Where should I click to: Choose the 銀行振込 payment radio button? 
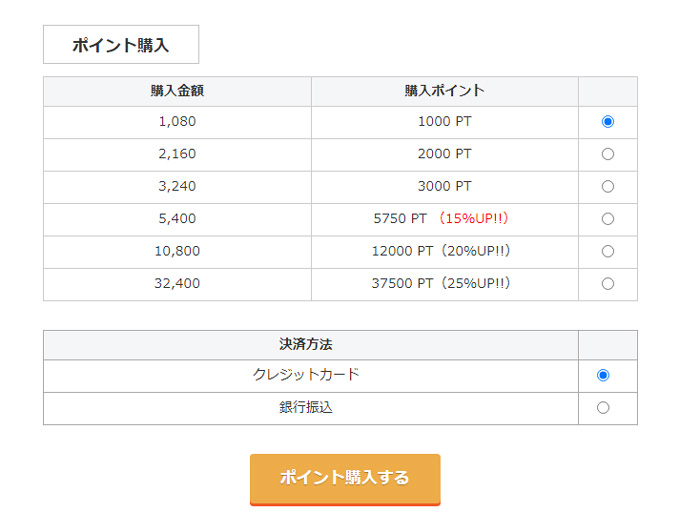click(603, 408)
